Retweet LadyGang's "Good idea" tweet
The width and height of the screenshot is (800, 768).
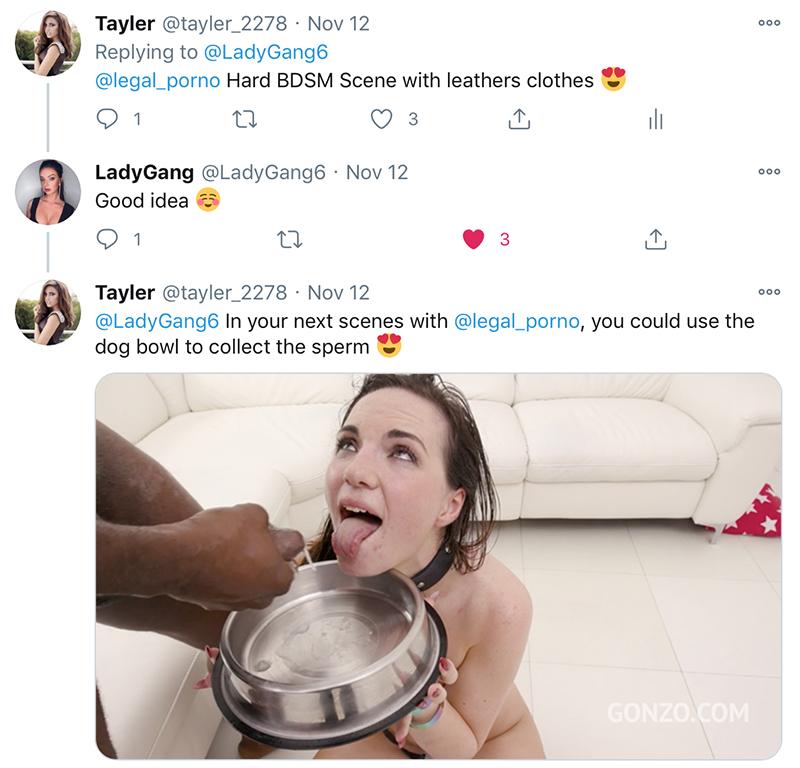click(289, 239)
